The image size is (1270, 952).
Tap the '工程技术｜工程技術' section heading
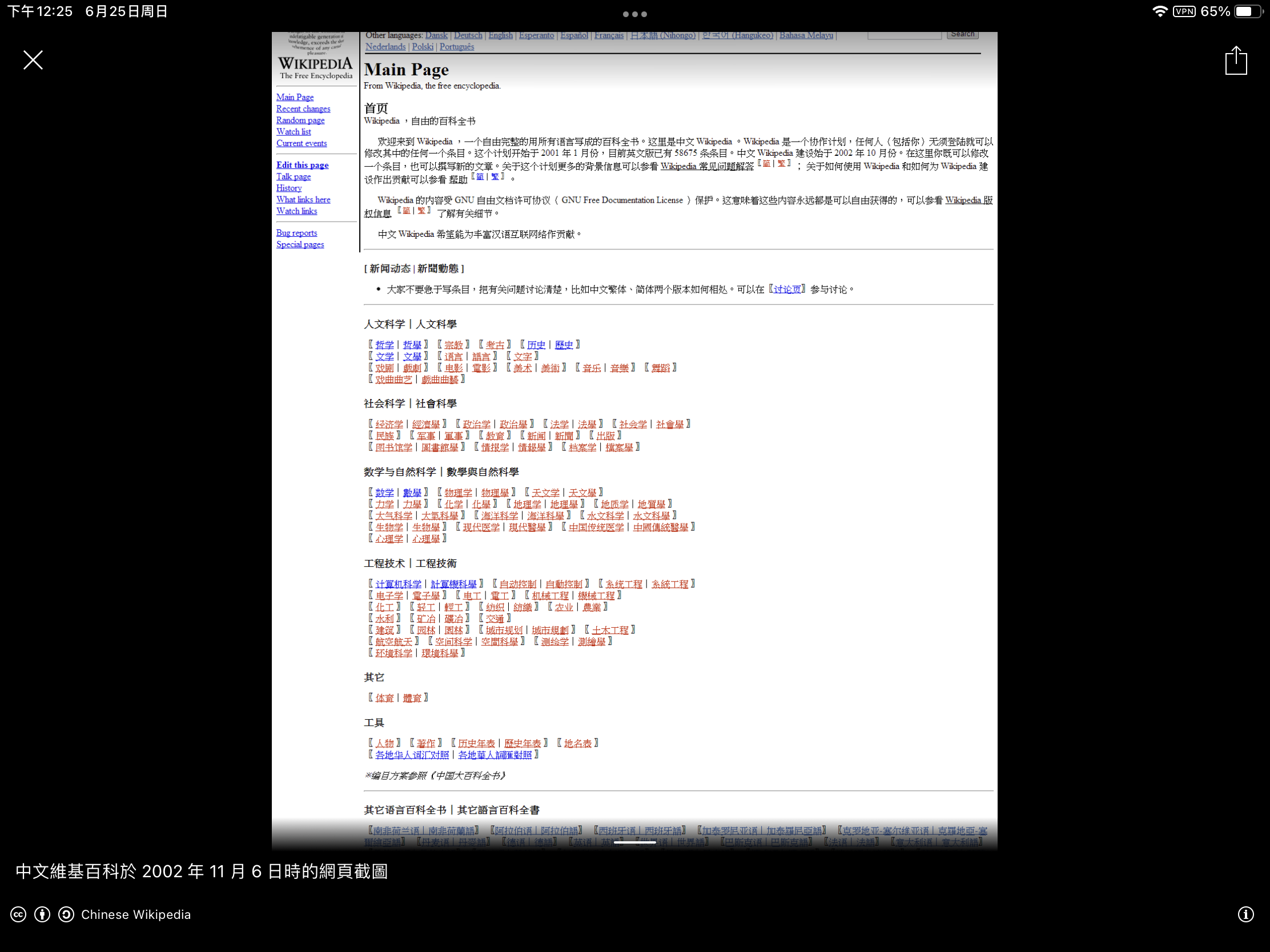click(411, 563)
